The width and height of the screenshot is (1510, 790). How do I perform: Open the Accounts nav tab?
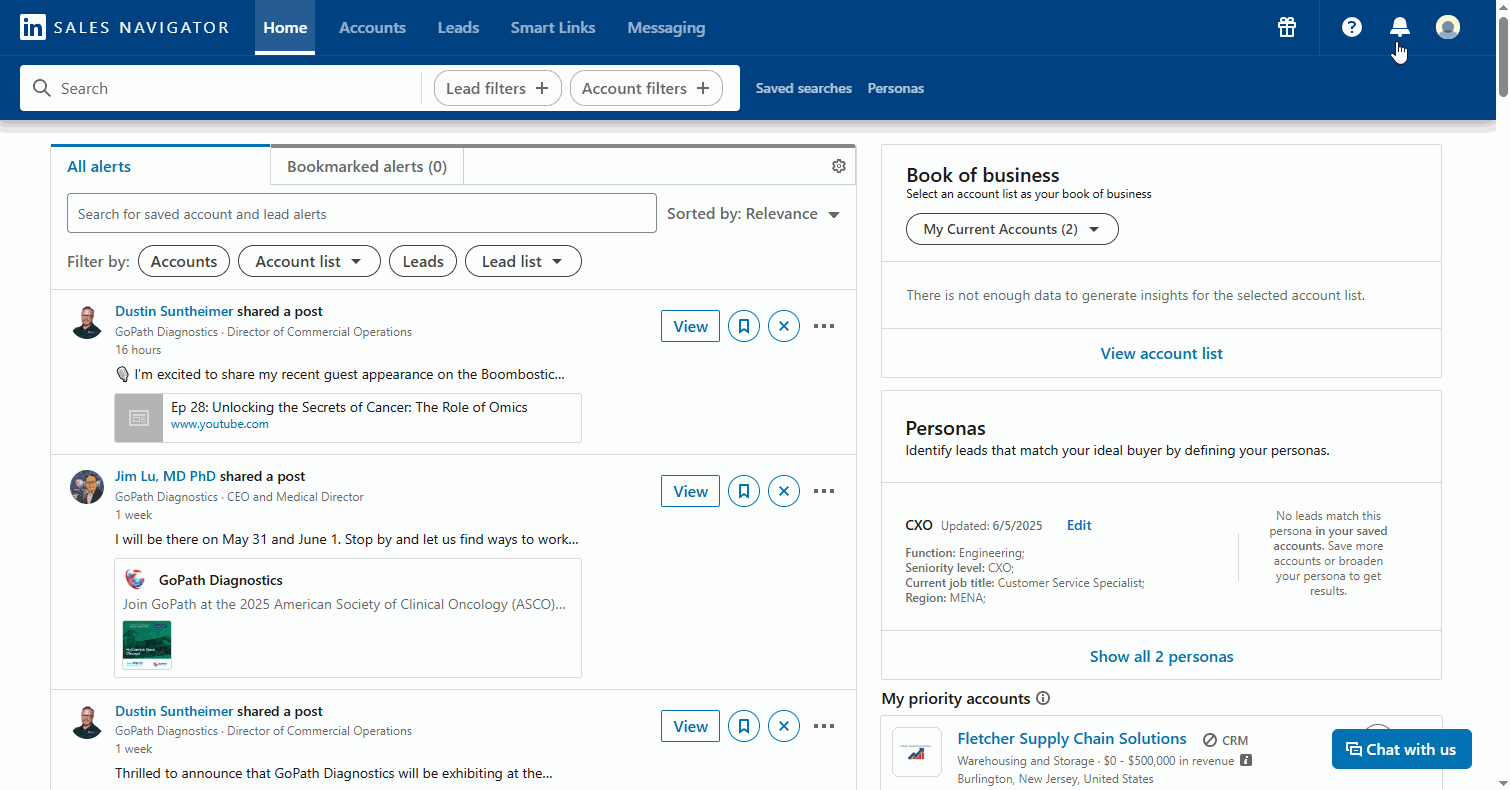click(372, 28)
